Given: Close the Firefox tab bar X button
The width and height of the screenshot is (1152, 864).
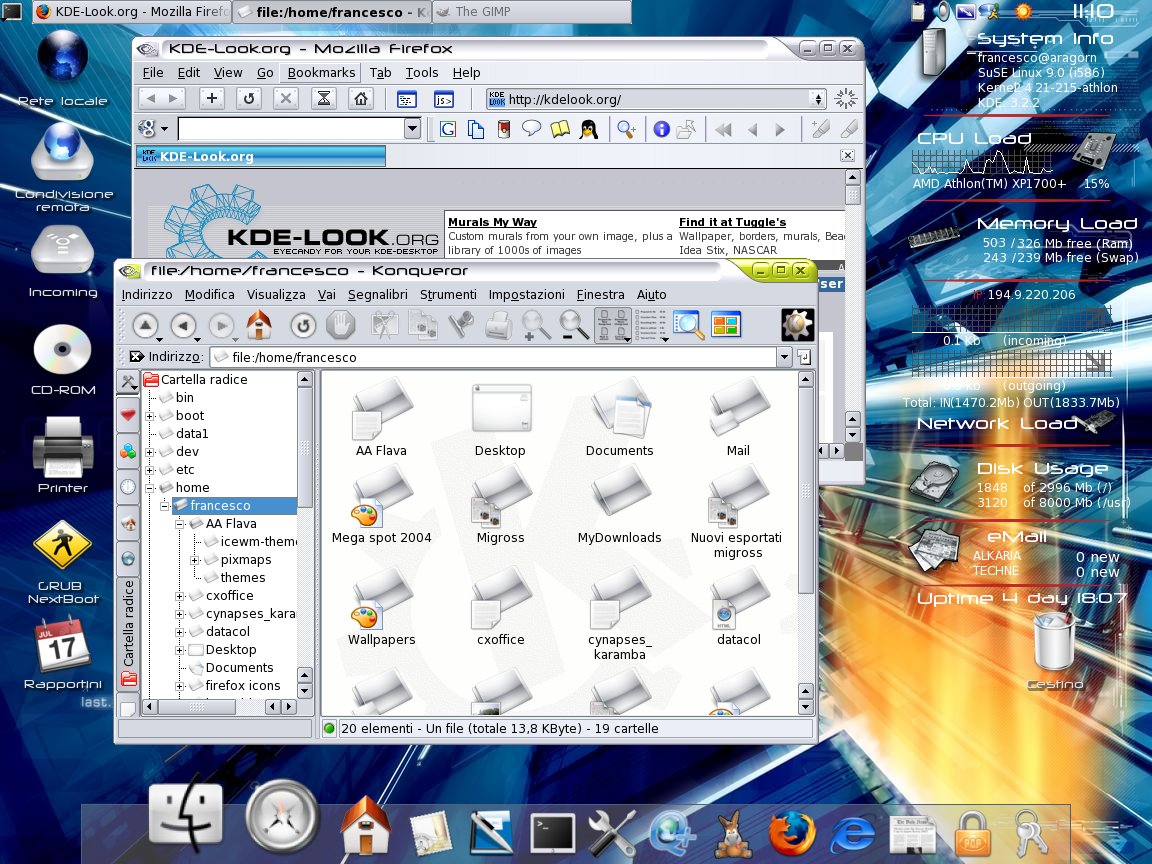Looking at the screenshot, I should 847,156.
